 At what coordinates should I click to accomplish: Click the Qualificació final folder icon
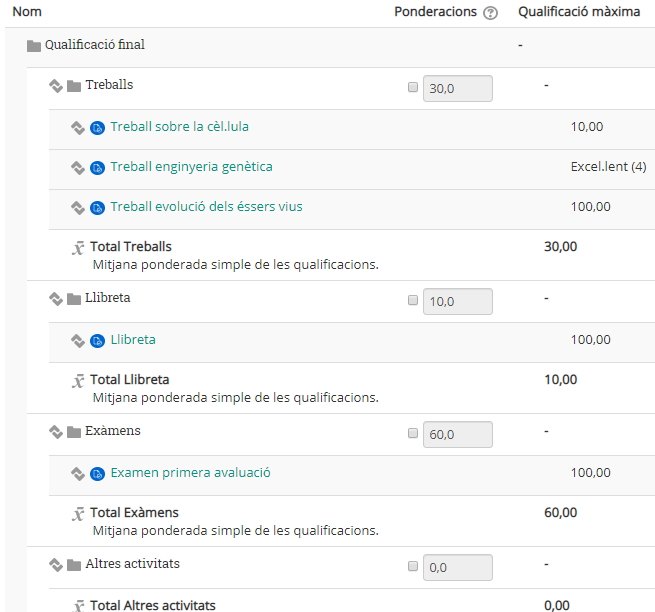pyautogui.click(x=34, y=46)
